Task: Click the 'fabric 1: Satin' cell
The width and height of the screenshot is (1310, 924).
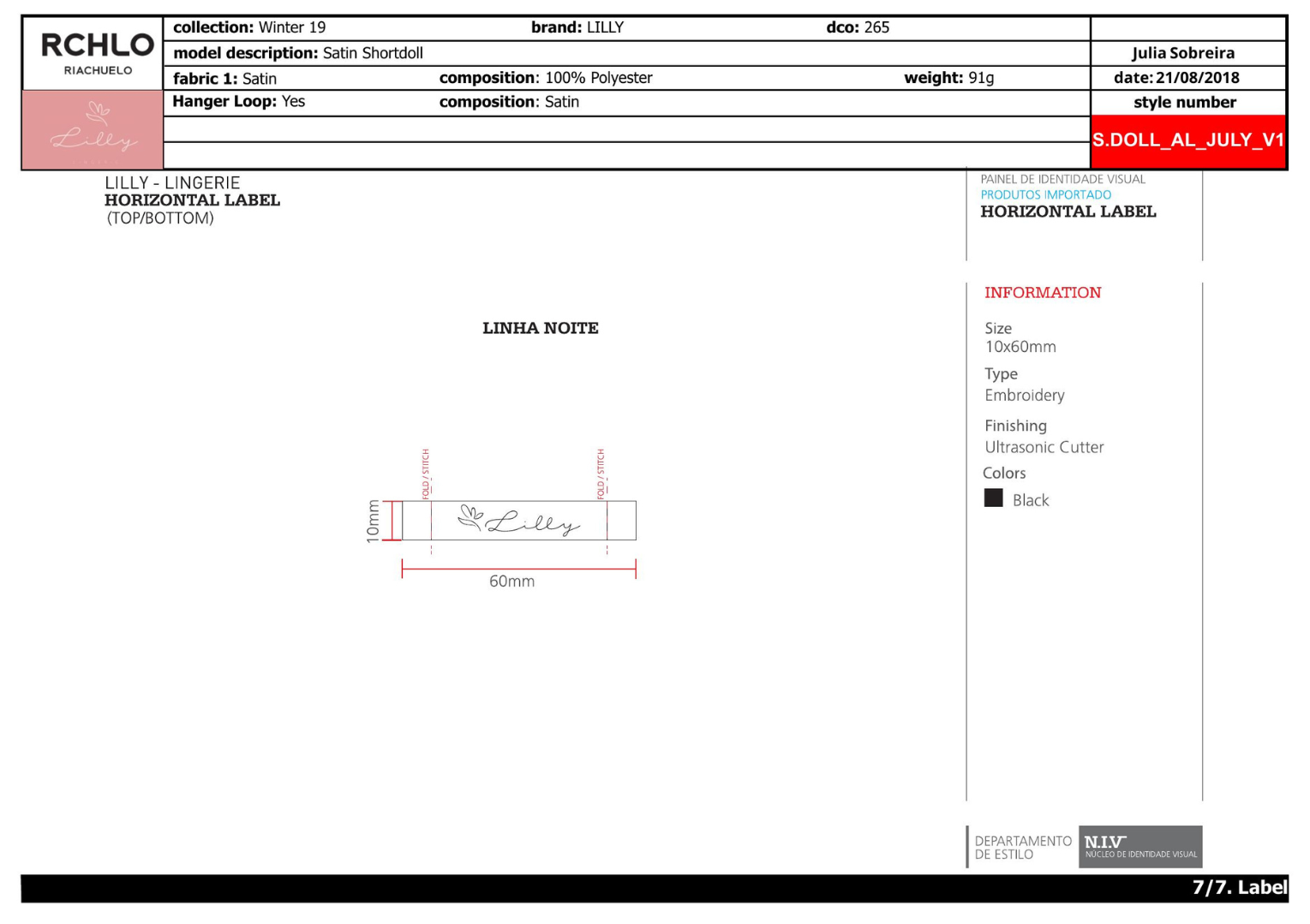Action: click(224, 79)
